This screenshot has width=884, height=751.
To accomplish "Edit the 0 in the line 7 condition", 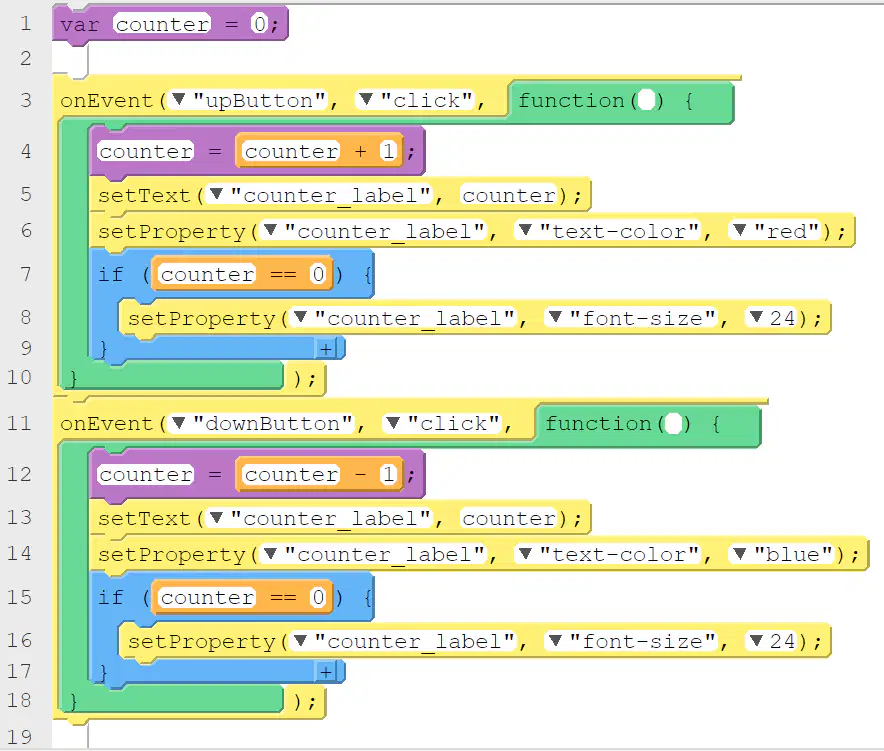I will click(318, 274).
